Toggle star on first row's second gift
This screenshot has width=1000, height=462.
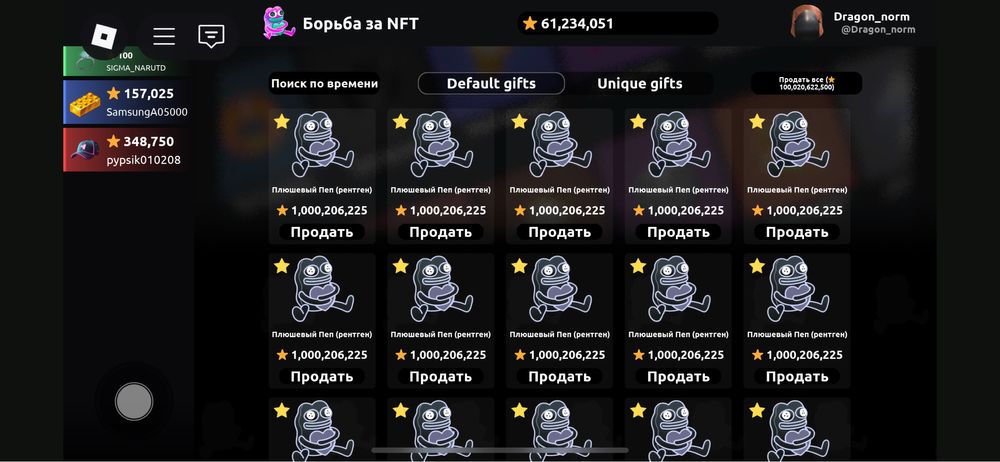point(401,121)
